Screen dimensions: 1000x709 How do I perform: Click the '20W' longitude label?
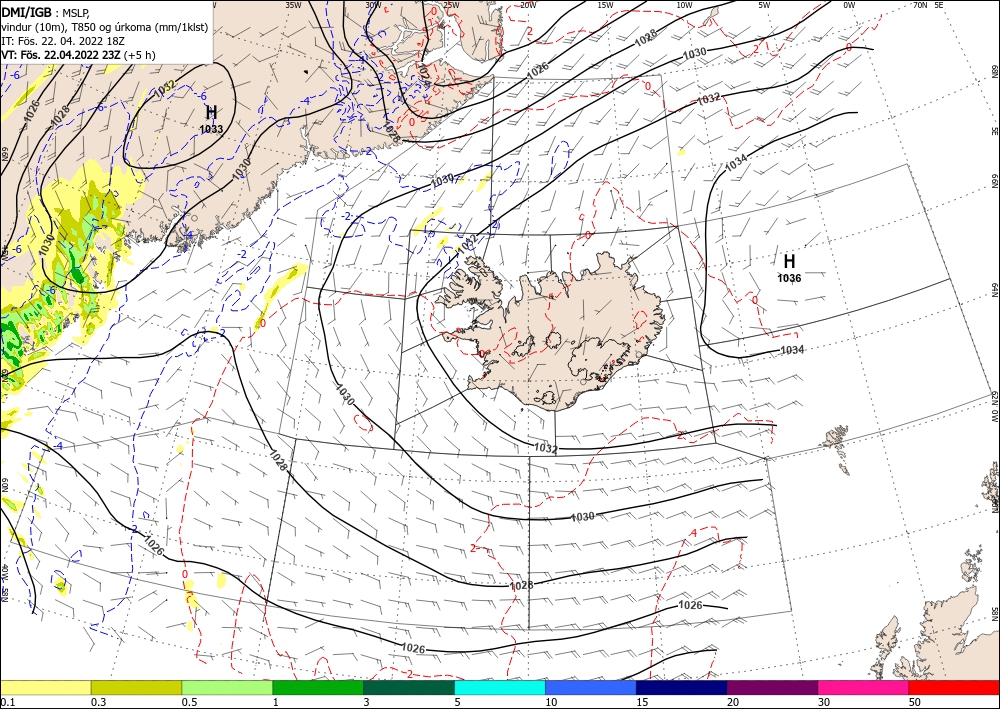pyautogui.click(x=528, y=5)
